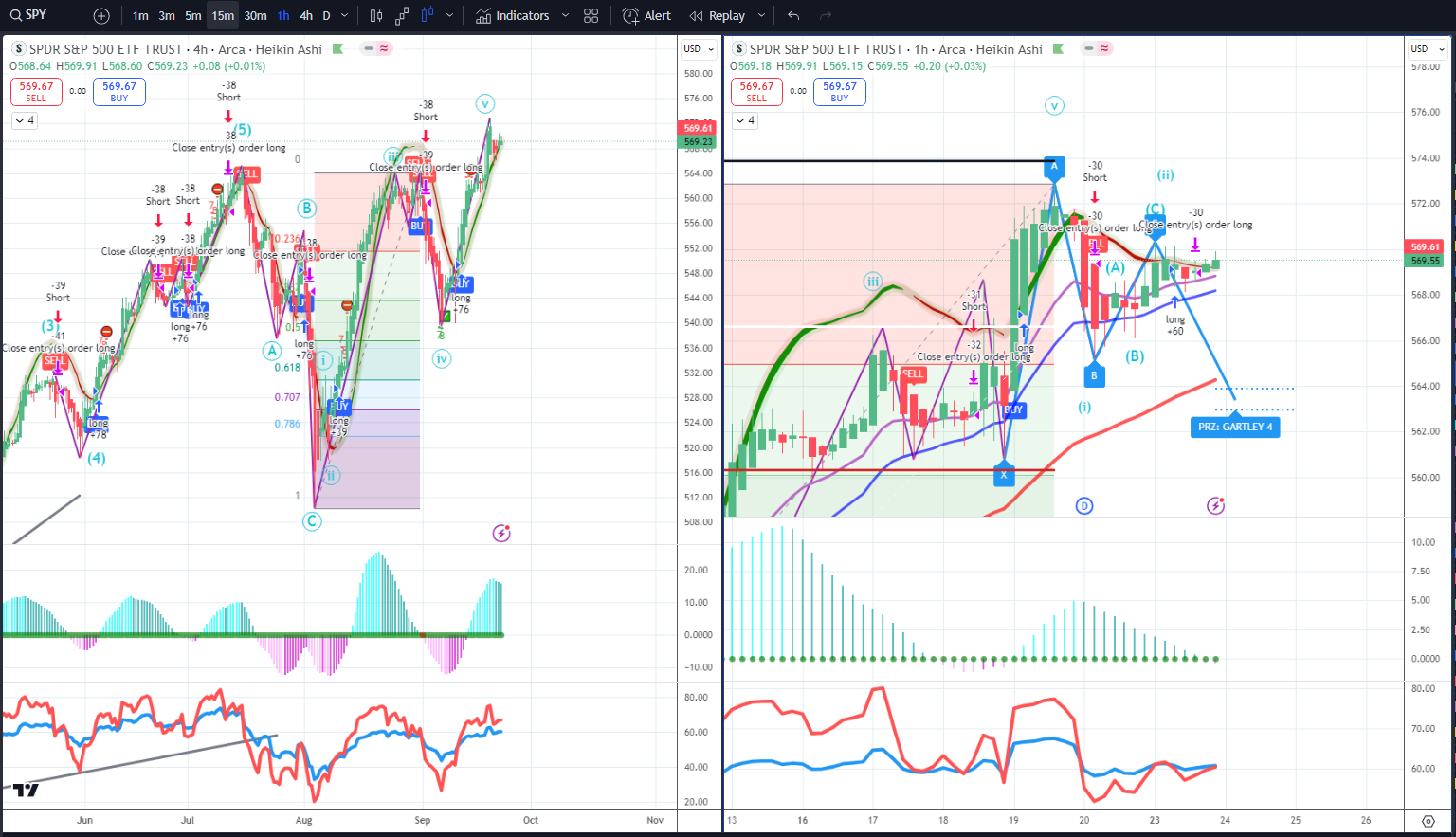Image resolution: width=1456 pixels, height=837 pixels.
Task: Switch to the 4h timeframe
Action: (x=306, y=16)
